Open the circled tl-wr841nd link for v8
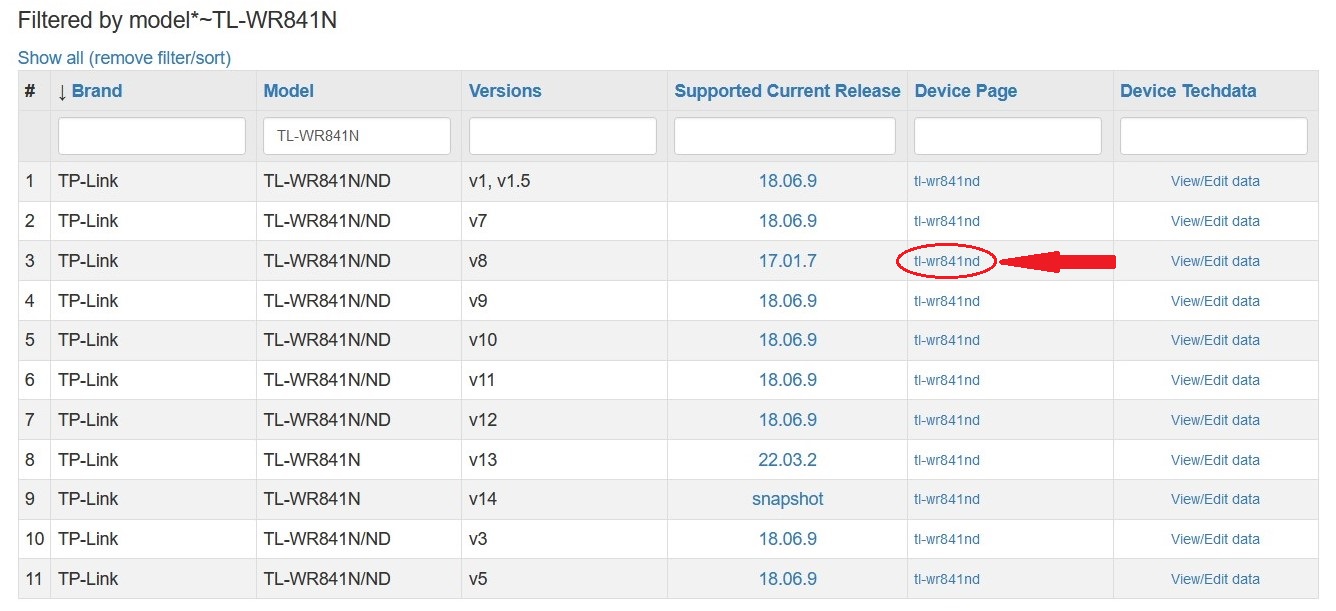1336x611 pixels. (946, 261)
